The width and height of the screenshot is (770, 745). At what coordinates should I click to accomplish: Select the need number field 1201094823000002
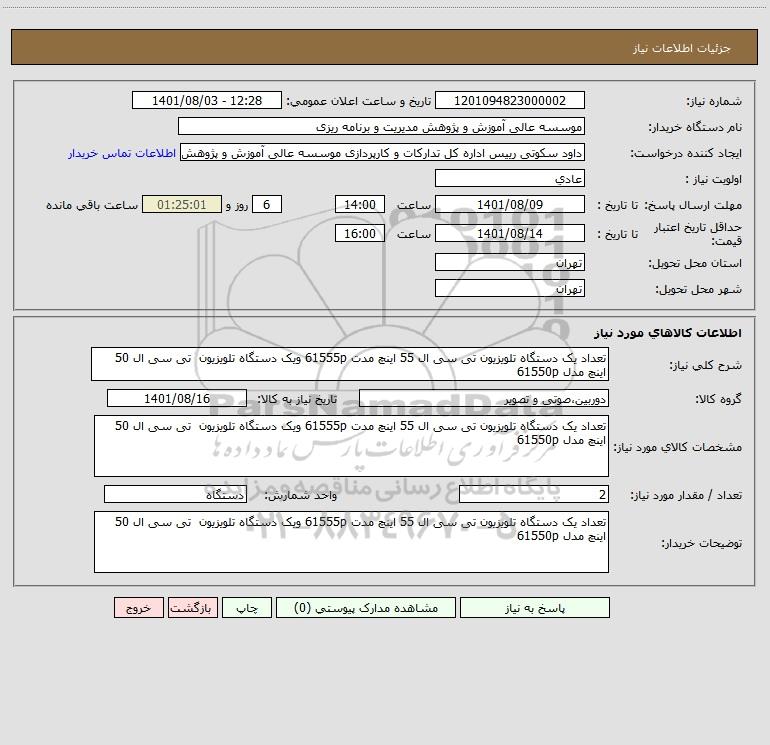point(510,100)
